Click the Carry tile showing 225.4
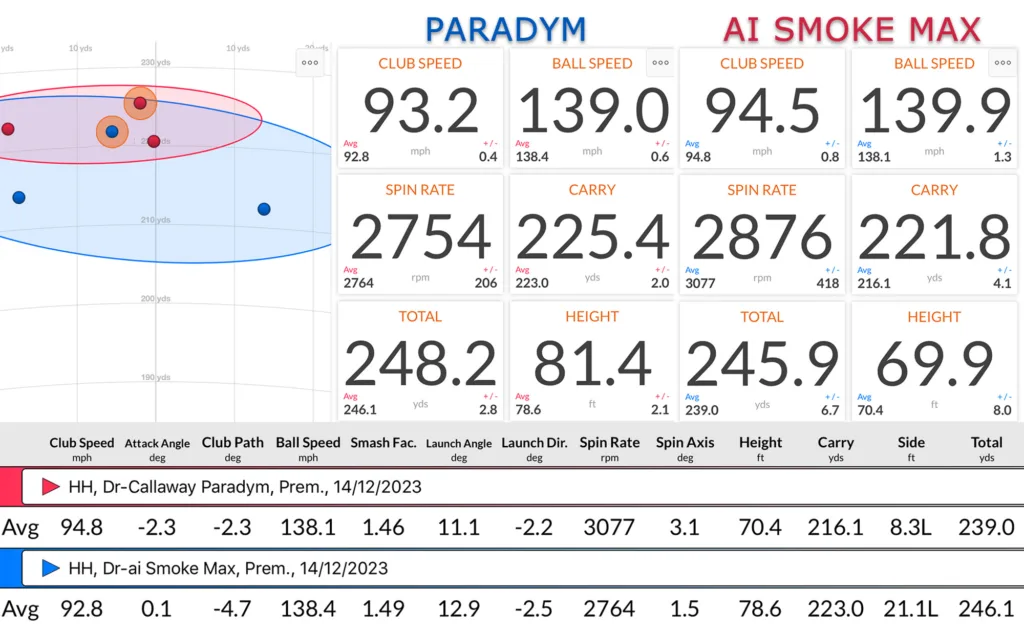This screenshot has width=1024, height=632. point(592,236)
